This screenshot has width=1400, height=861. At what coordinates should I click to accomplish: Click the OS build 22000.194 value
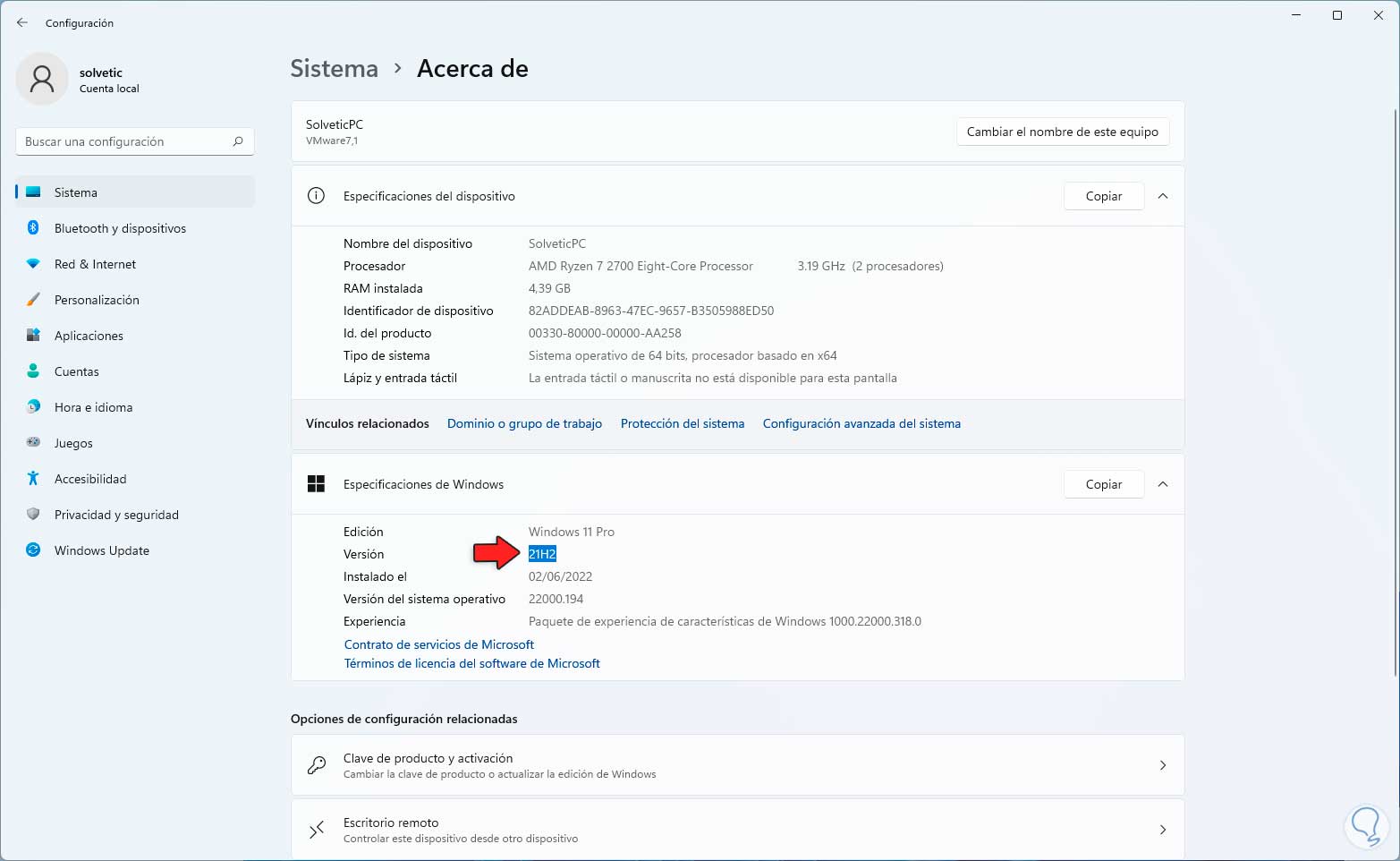556,599
